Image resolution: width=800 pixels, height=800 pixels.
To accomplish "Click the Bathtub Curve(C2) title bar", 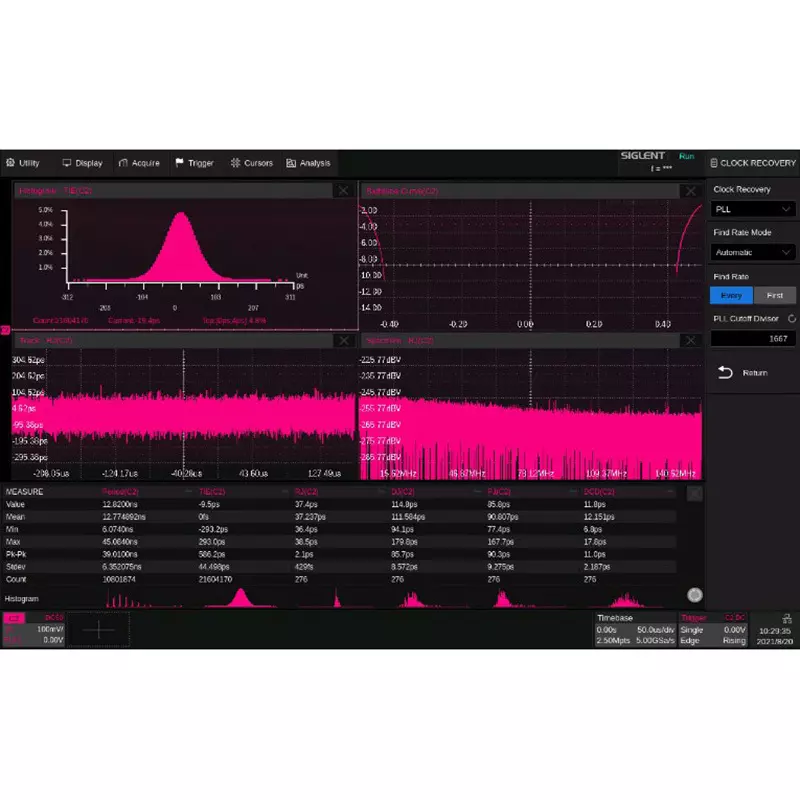I will [x=520, y=191].
